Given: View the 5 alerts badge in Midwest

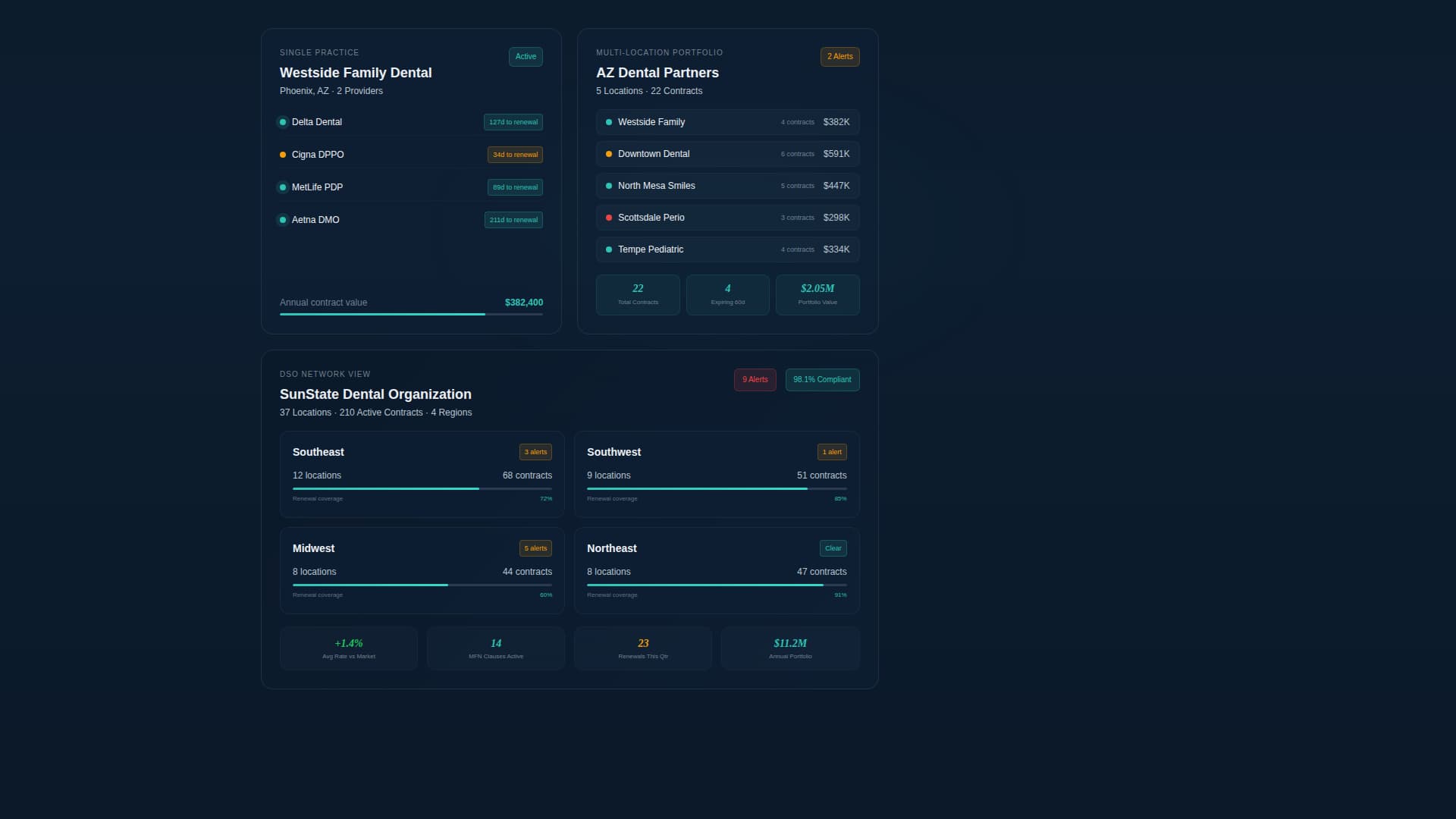Looking at the screenshot, I should pyautogui.click(x=535, y=548).
